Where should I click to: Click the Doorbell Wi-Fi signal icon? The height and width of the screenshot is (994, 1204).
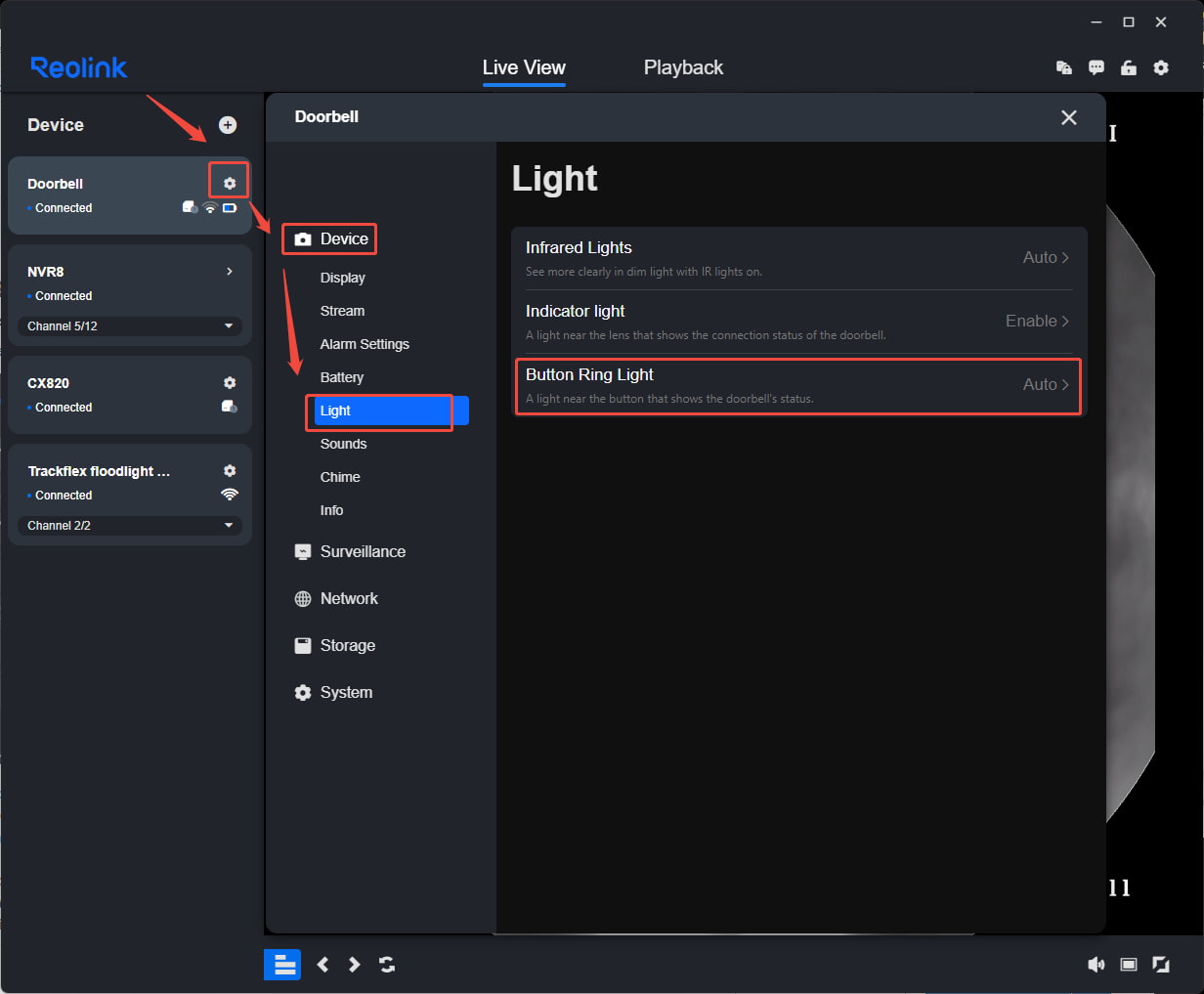209,207
